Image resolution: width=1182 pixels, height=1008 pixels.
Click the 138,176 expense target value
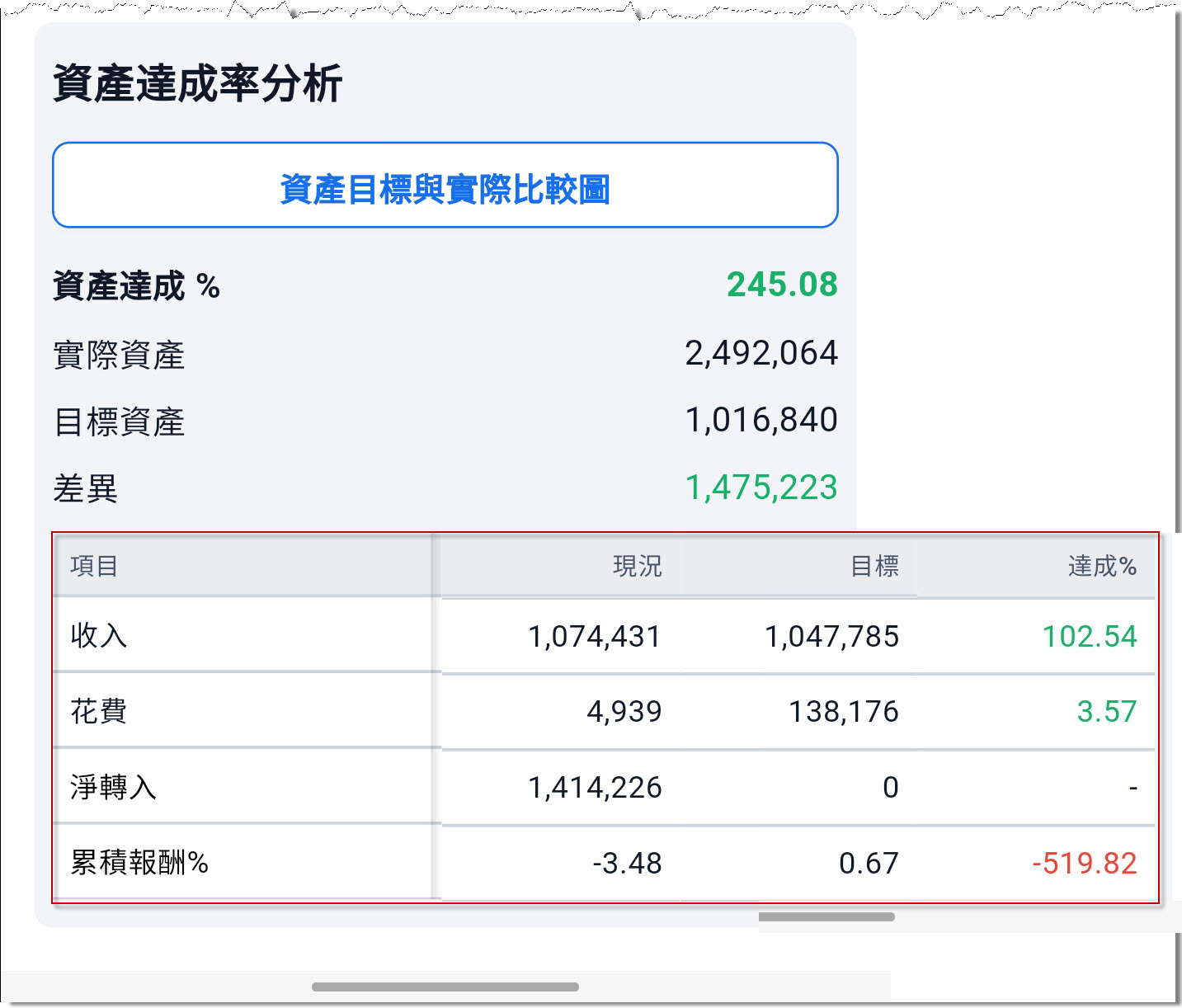(x=844, y=711)
